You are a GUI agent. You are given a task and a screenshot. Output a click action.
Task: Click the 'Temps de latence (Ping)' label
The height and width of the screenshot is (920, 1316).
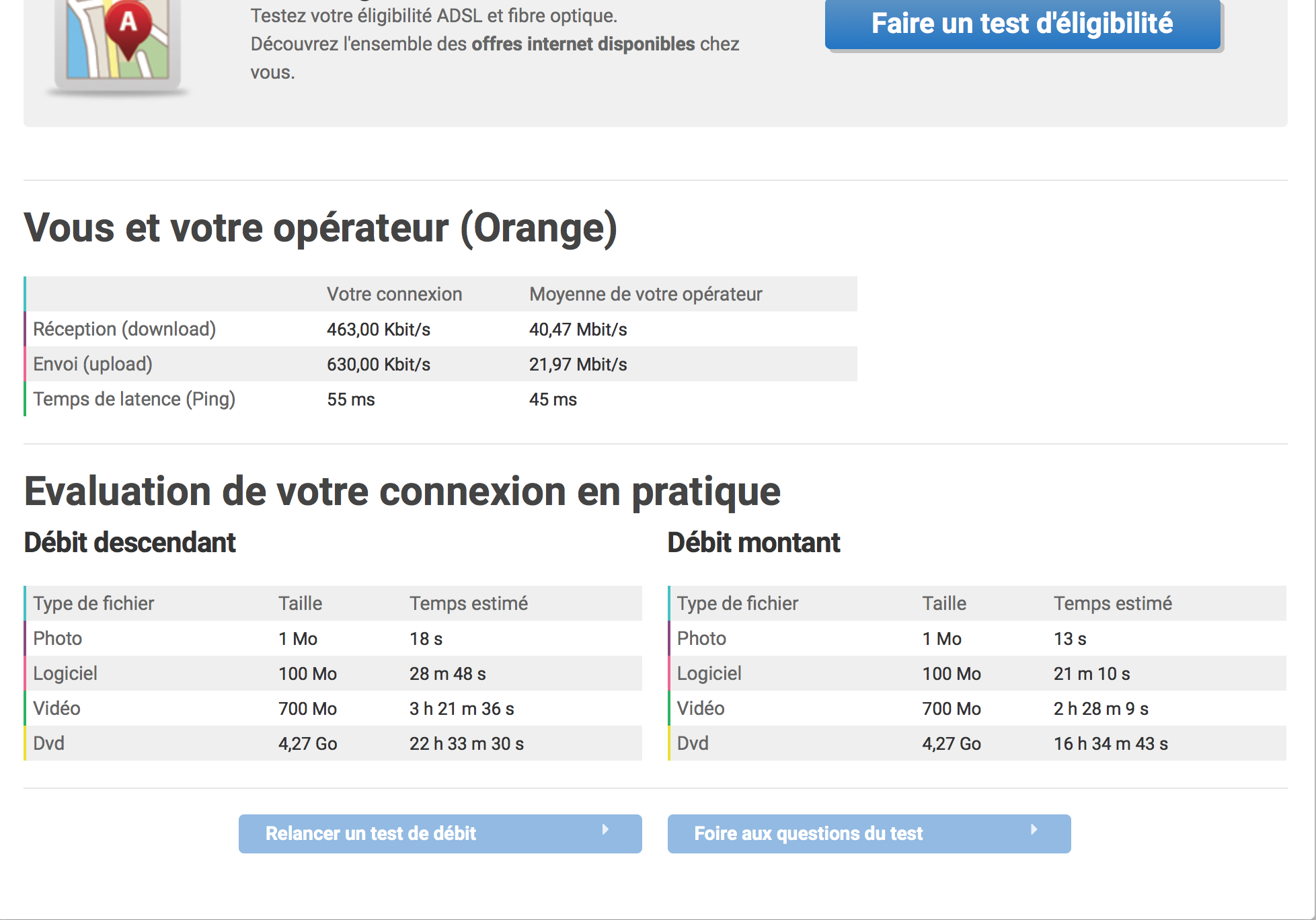pos(134,399)
